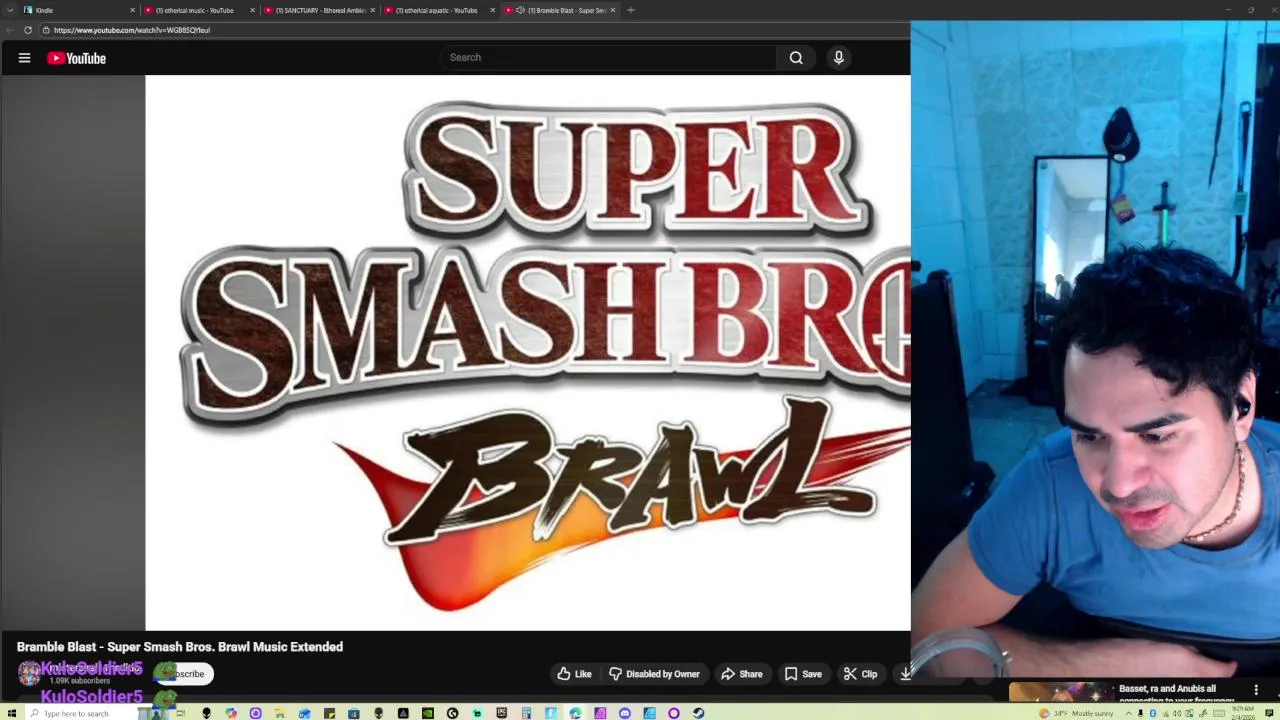Open the YouTube hamburger guide menu
This screenshot has height=720, width=1280.
click(24, 58)
